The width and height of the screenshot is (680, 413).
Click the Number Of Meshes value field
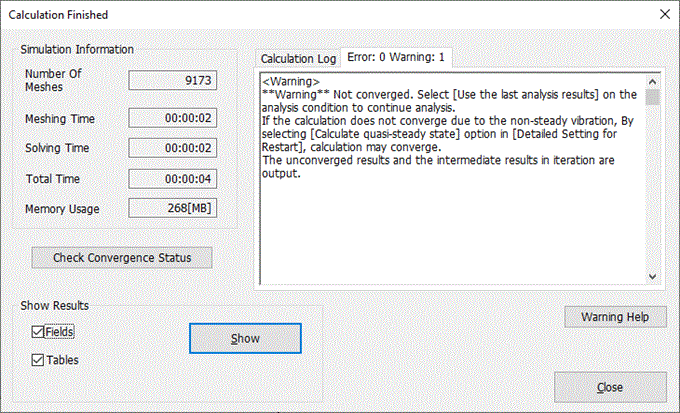point(173,80)
